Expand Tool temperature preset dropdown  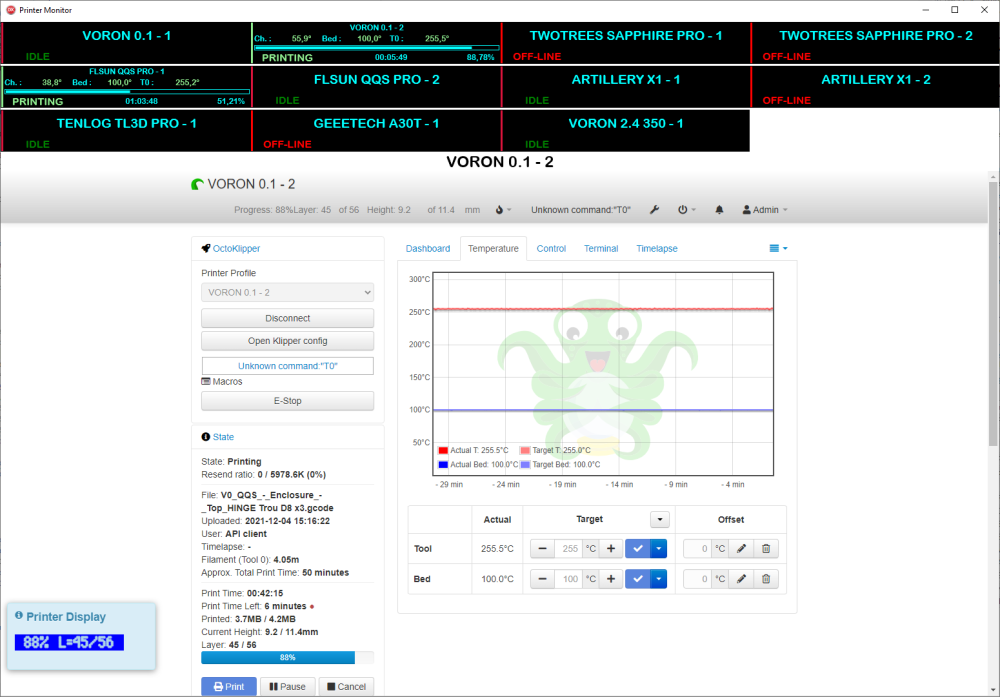pos(659,548)
